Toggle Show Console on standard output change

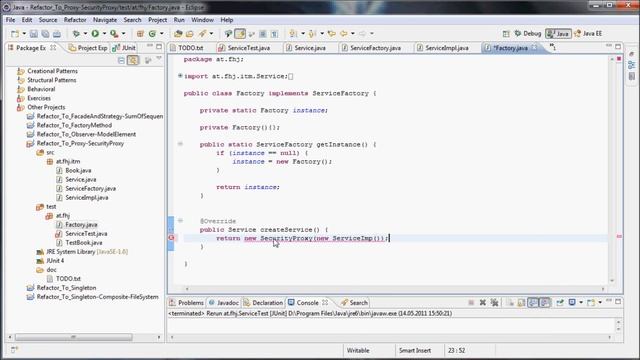[x=533, y=302]
